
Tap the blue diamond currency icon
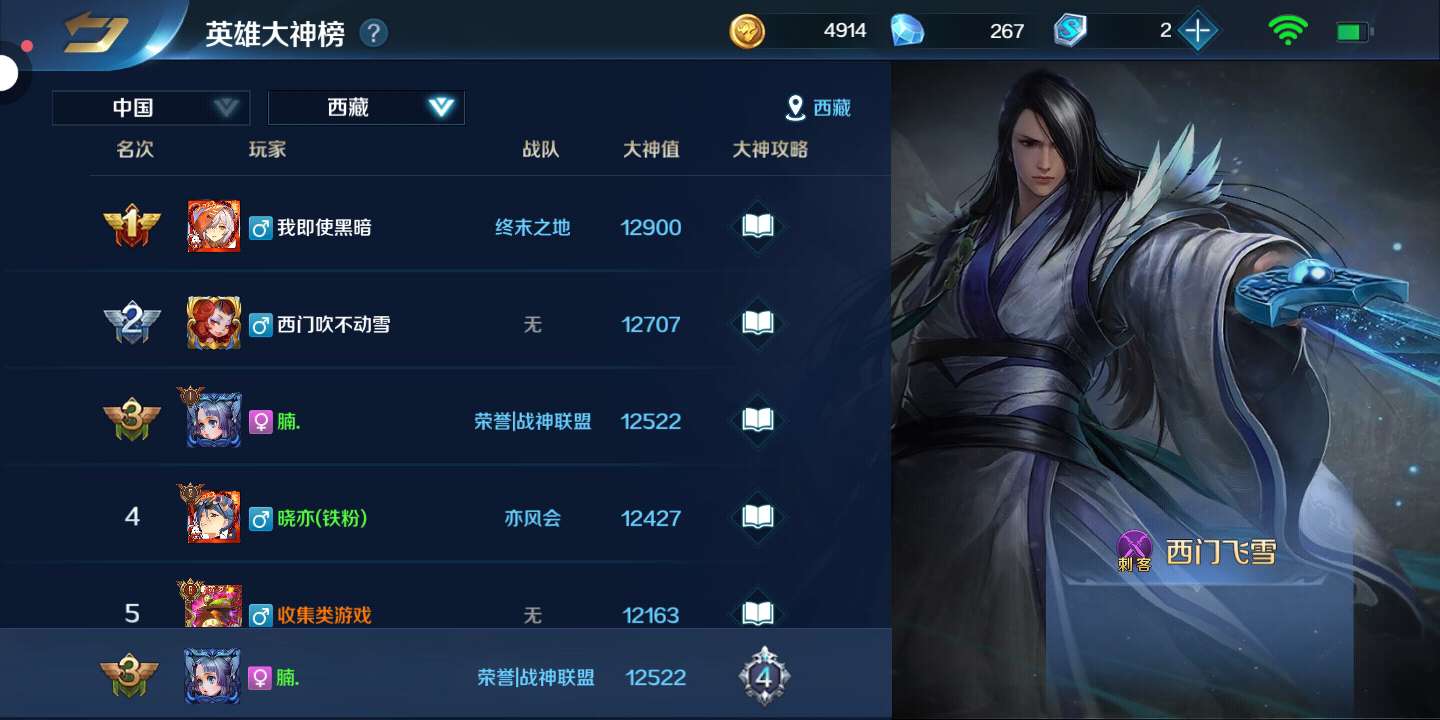(907, 31)
